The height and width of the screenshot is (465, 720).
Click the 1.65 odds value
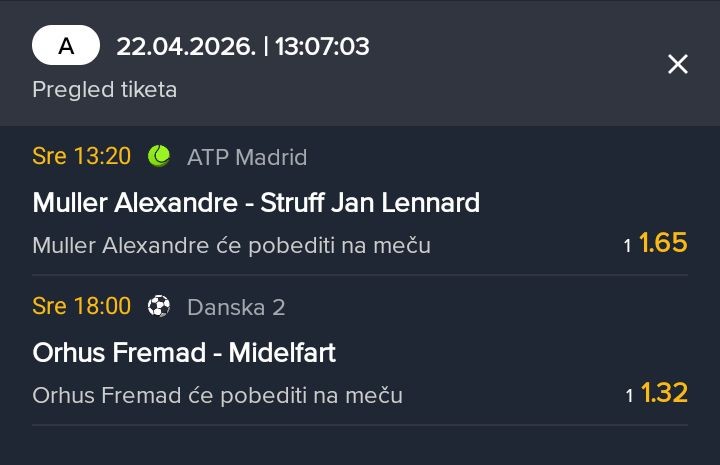(663, 243)
